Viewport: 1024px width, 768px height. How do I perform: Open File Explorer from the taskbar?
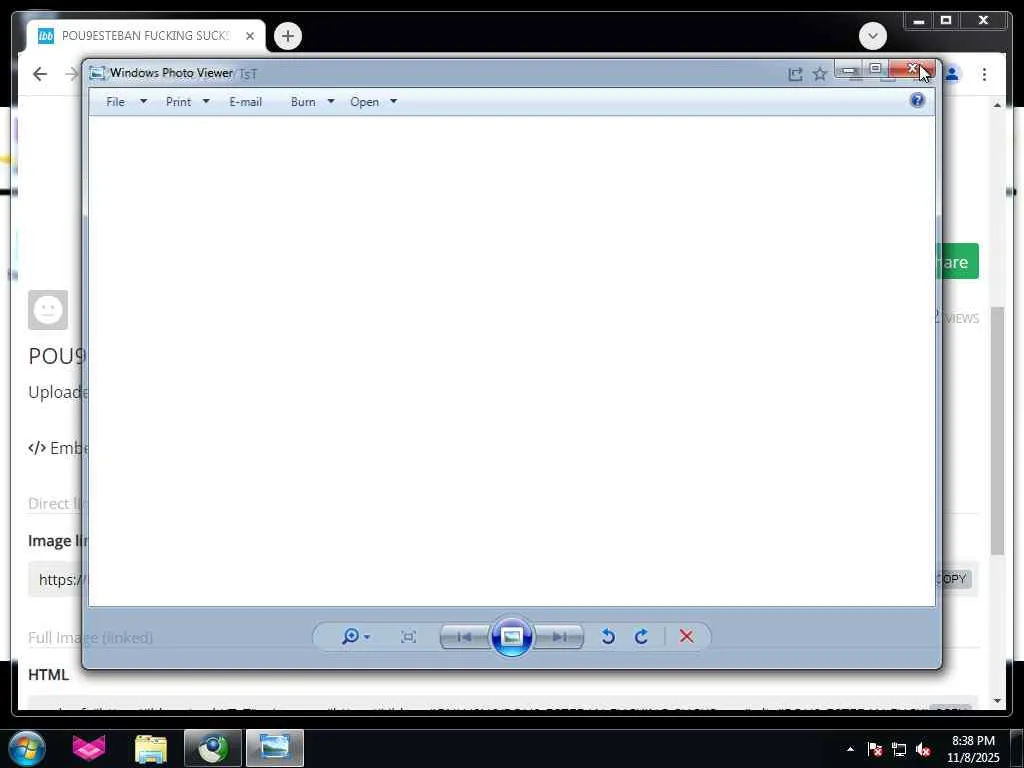151,748
